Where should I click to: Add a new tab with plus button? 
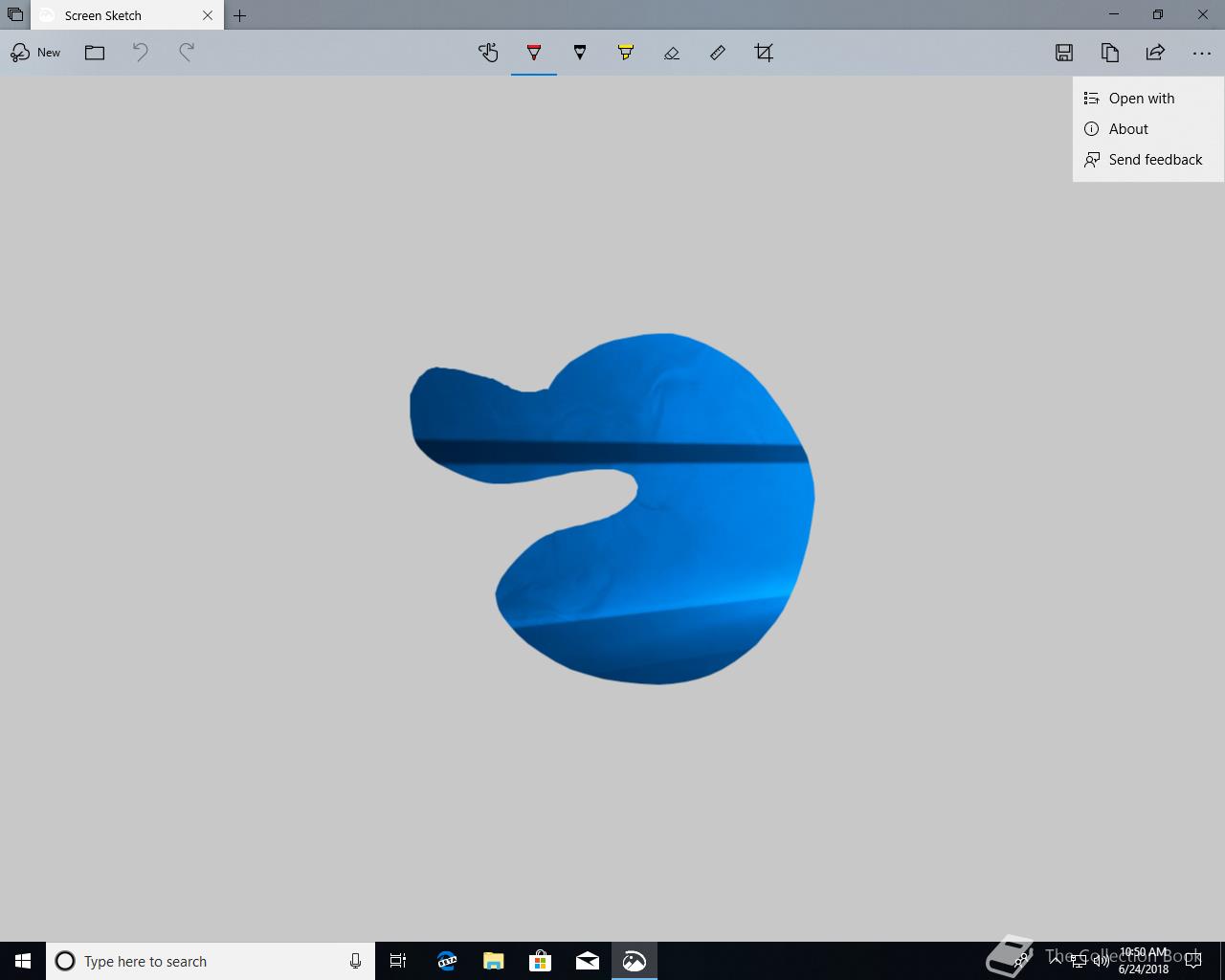(x=240, y=15)
